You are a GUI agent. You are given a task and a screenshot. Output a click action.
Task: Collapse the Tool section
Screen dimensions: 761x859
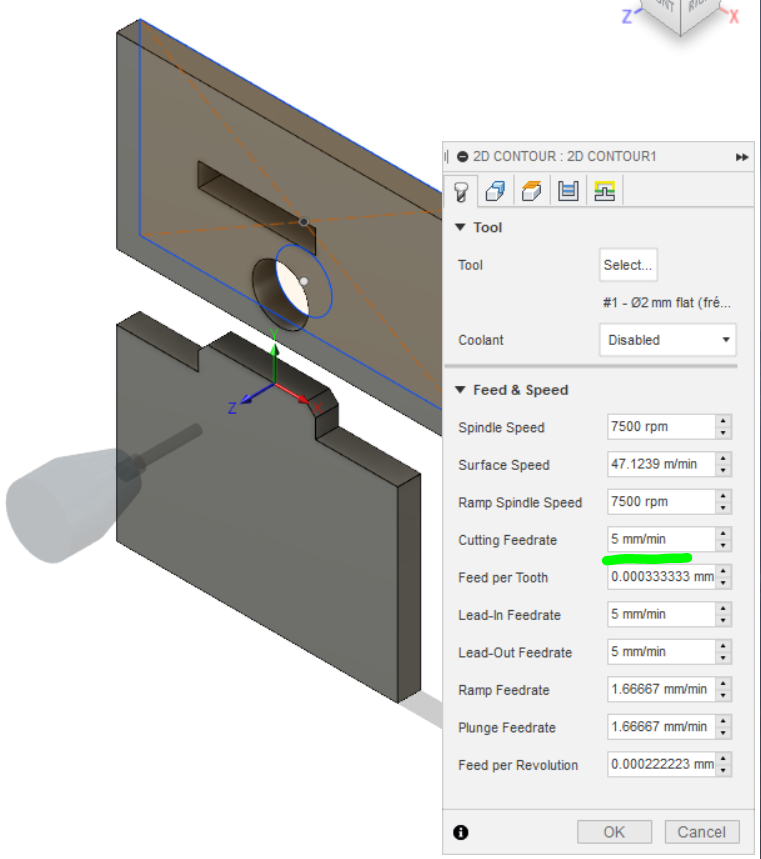460,228
